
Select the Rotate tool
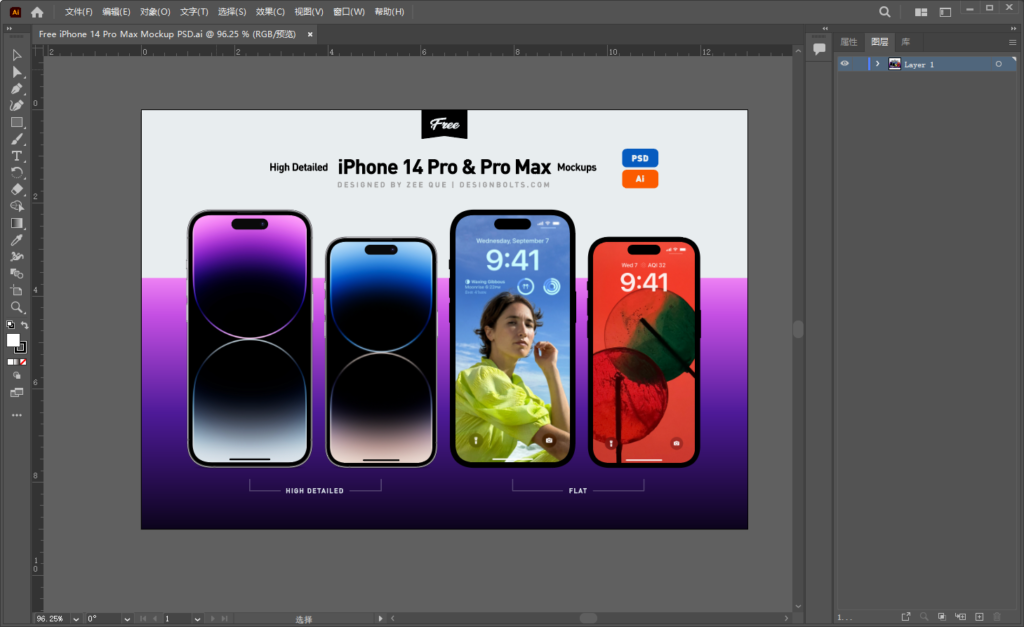pyautogui.click(x=17, y=172)
